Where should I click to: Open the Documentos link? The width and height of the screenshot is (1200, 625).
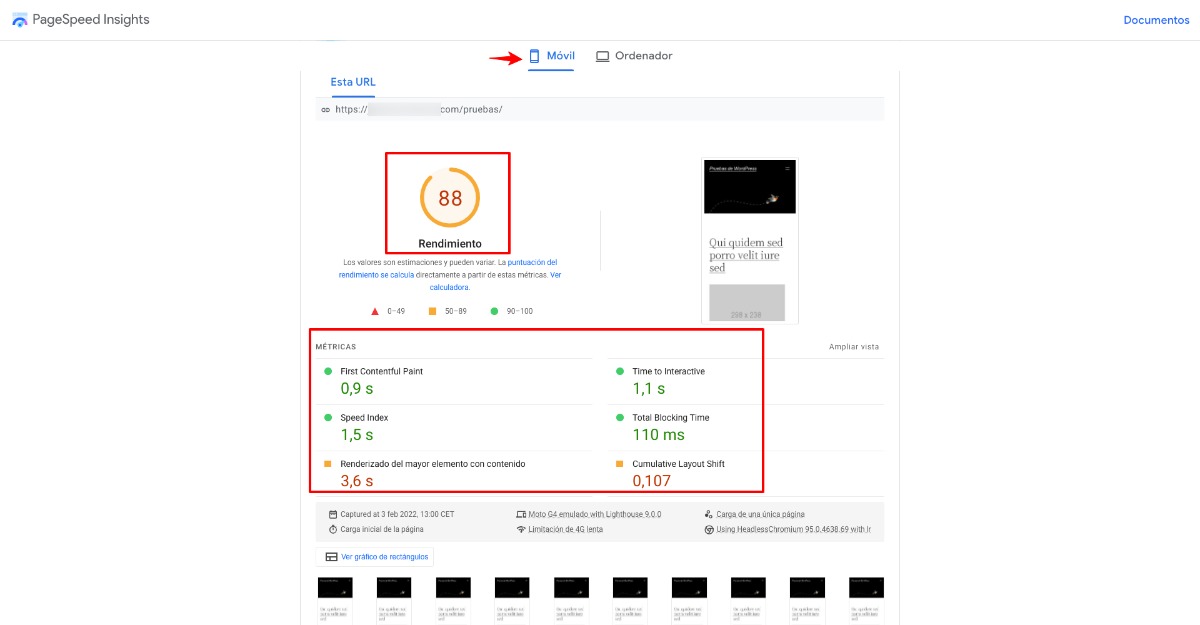tap(1156, 20)
